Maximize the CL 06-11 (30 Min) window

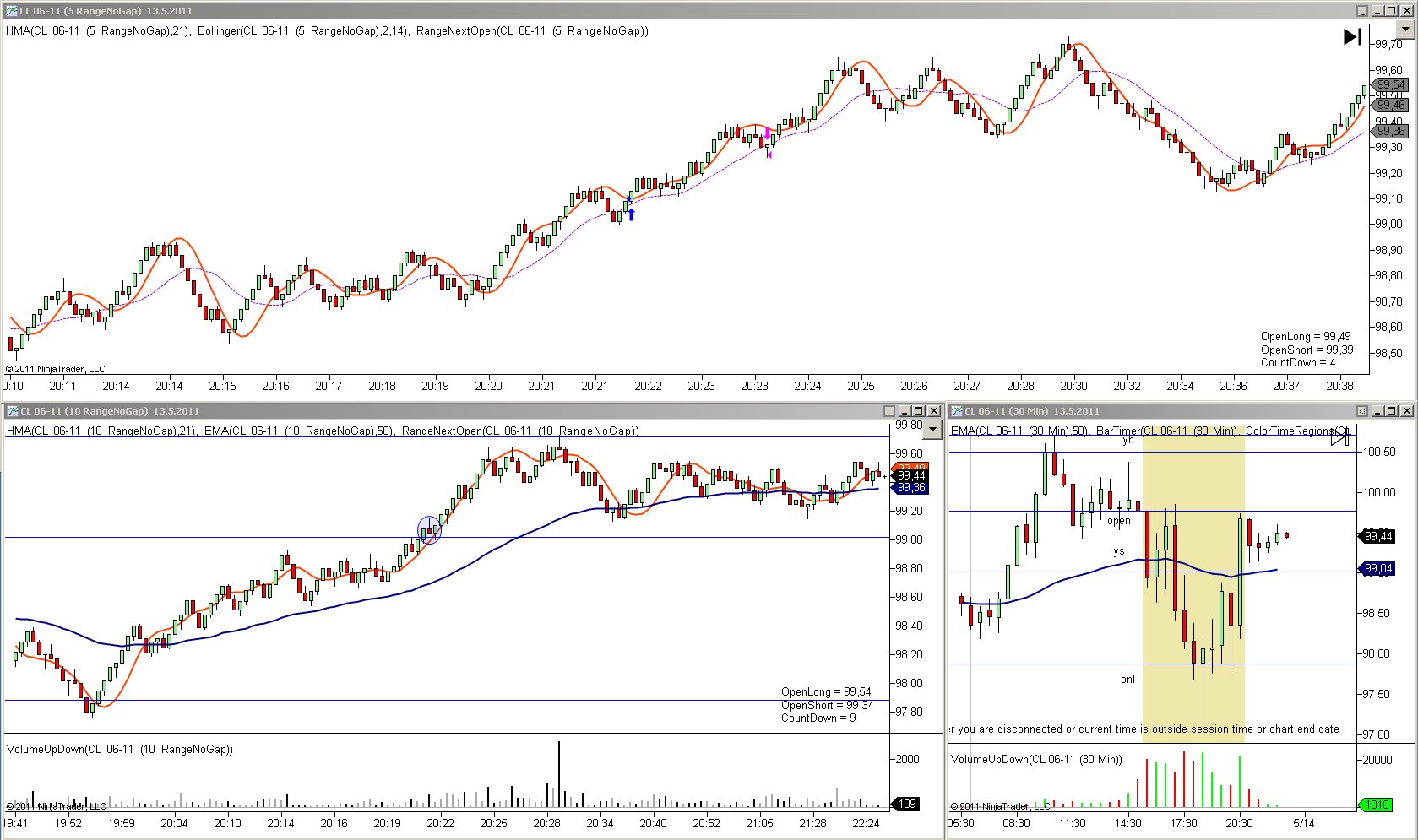[x=1393, y=411]
